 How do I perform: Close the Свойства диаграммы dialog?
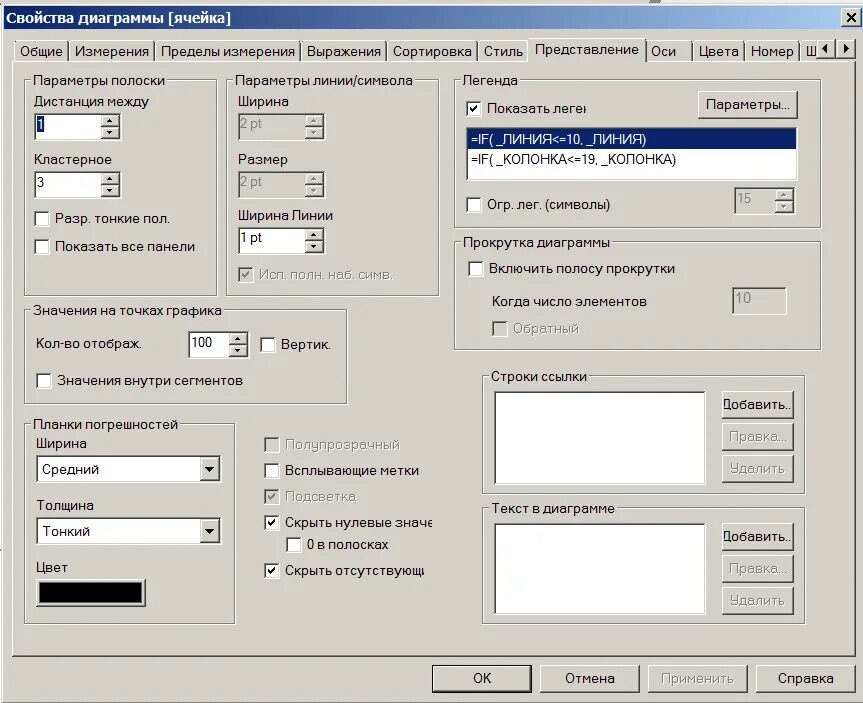click(x=850, y=18)
